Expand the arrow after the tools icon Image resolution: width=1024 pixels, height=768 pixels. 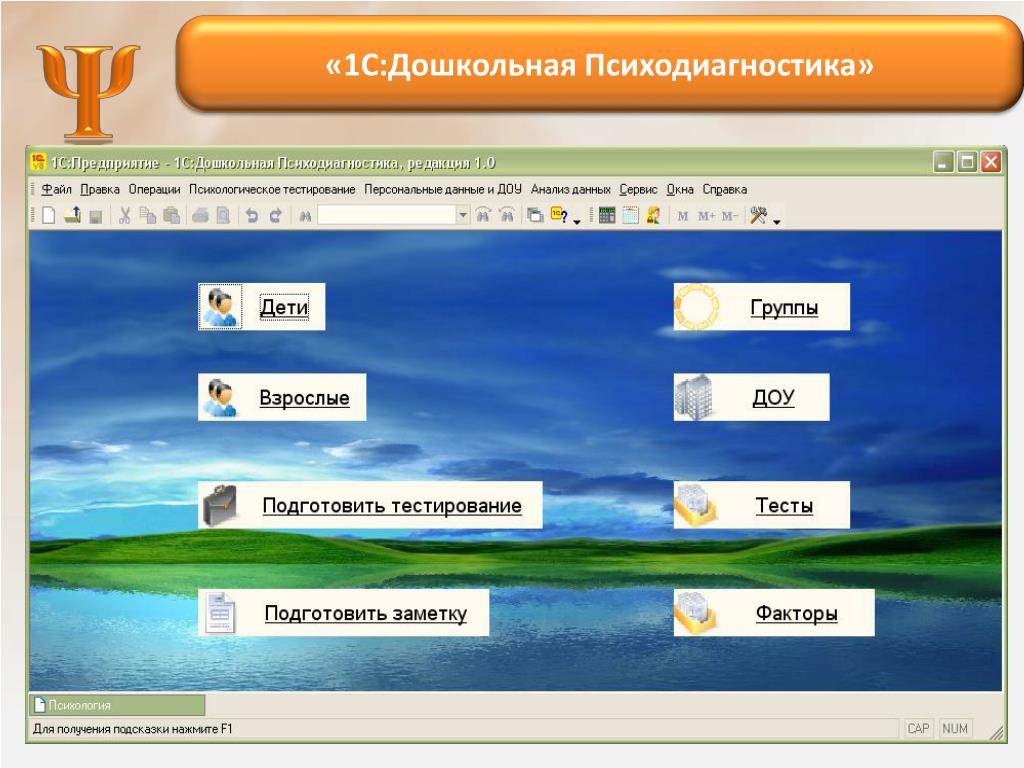[x=776, y=222]
